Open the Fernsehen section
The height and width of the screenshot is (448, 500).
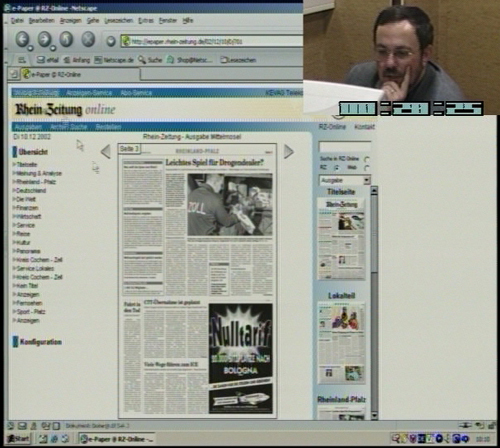28,303
